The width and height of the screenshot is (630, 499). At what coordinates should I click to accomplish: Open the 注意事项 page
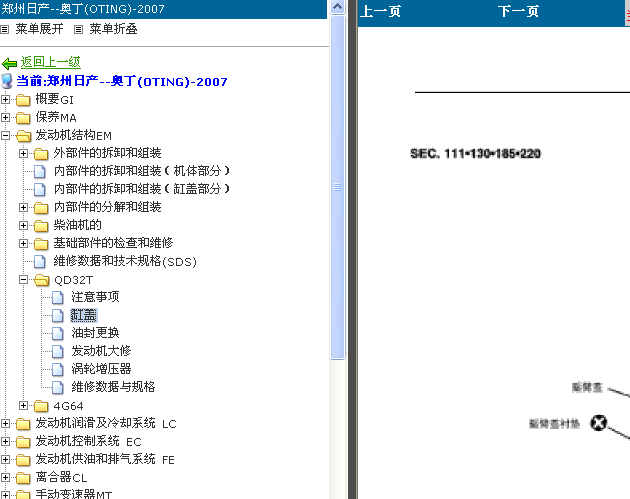[x=95, y=297]
